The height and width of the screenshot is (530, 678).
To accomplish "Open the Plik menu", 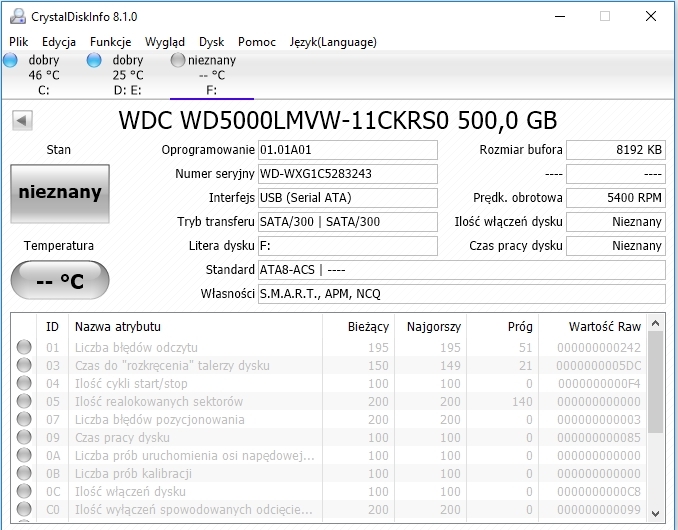I will pyautogui.click(x=19, y=42).
